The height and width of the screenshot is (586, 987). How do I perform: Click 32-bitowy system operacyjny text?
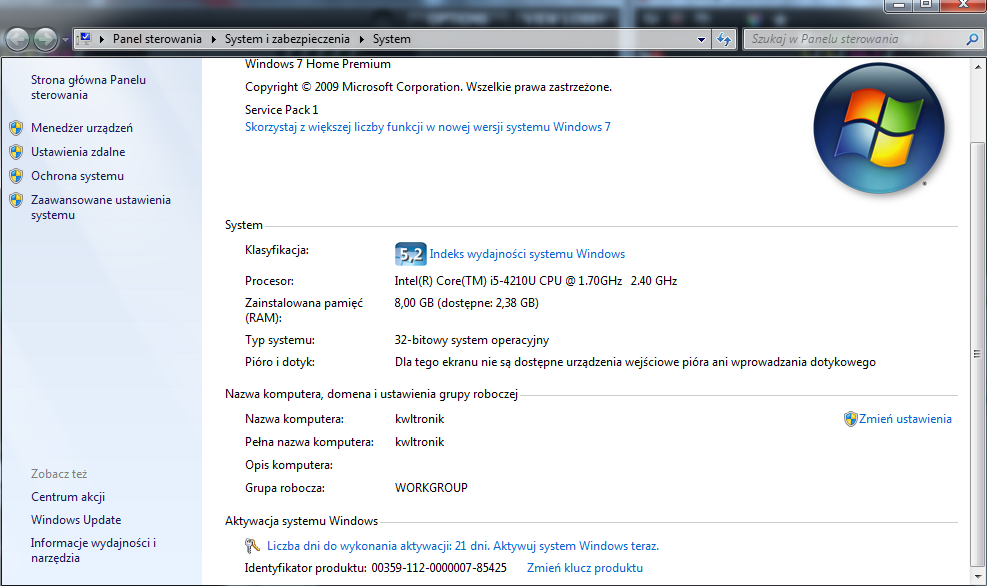pyautogui.click(x=471, y=340)
